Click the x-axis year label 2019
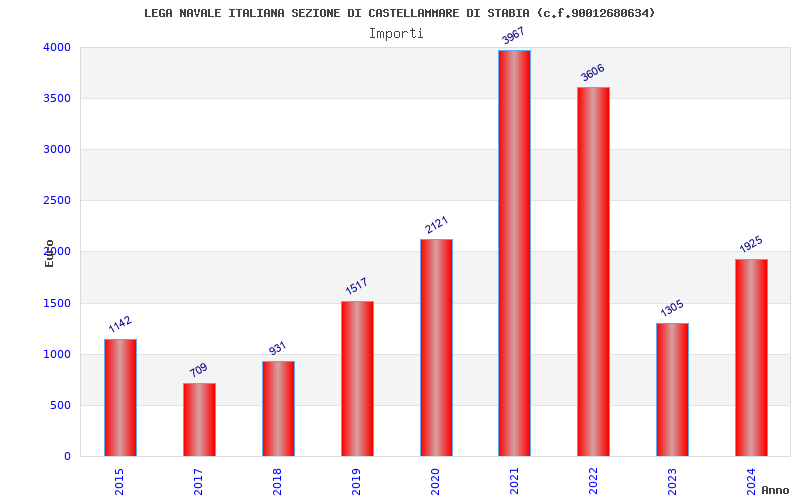 (x=356, y=482)
